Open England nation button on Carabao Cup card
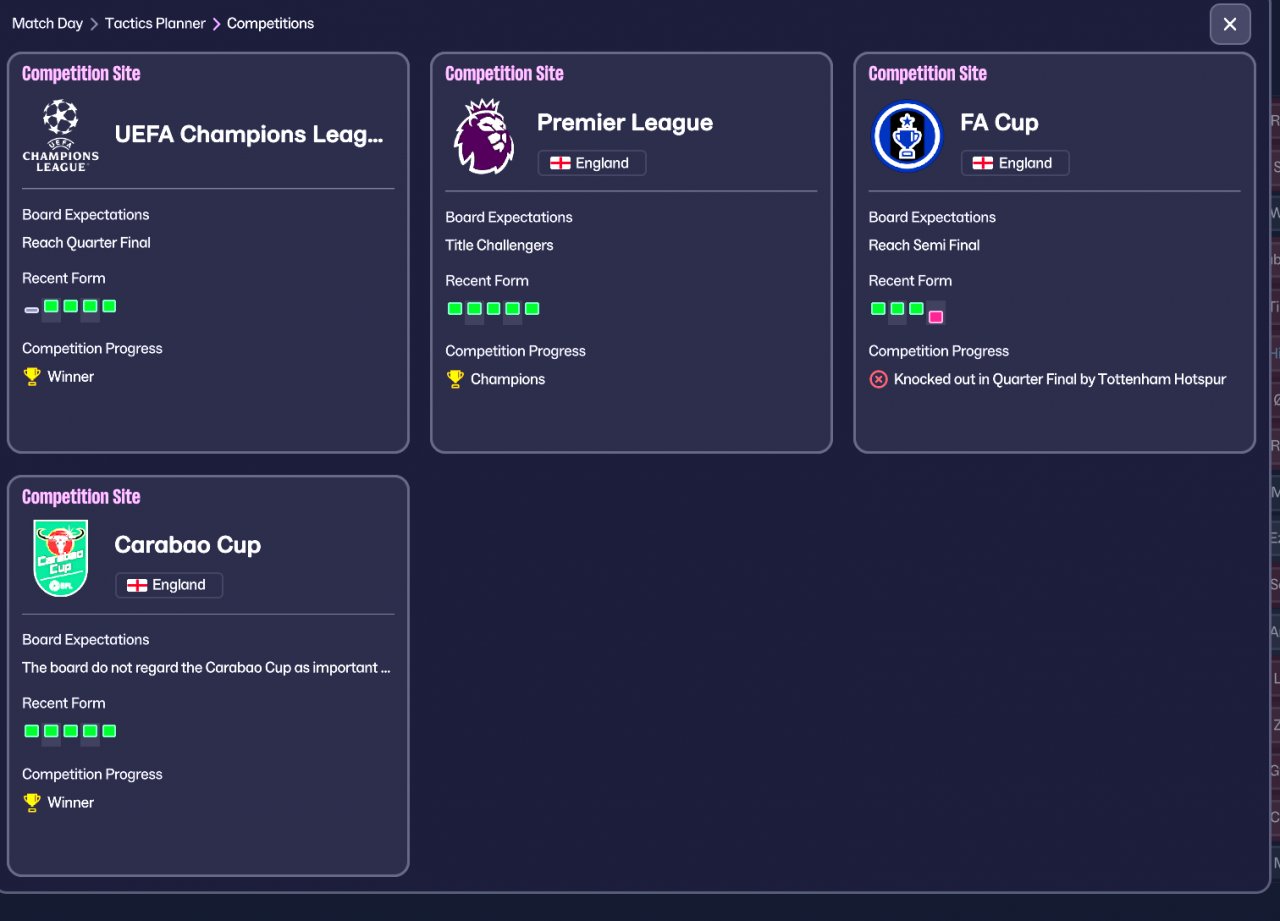This screenshot has width=1280, height=921. click(169, 585)
